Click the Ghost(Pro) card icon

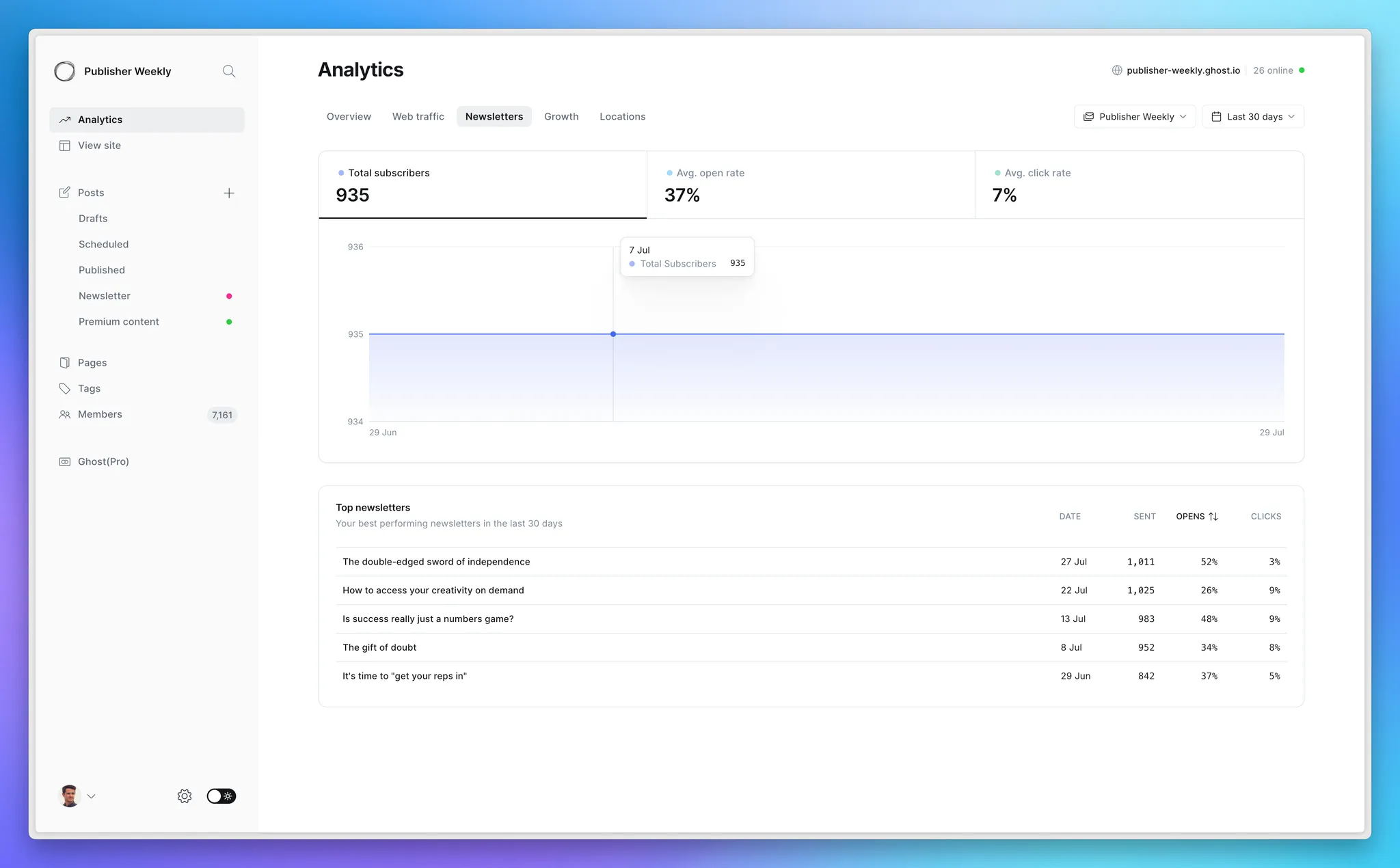click(x=65, y=462)
